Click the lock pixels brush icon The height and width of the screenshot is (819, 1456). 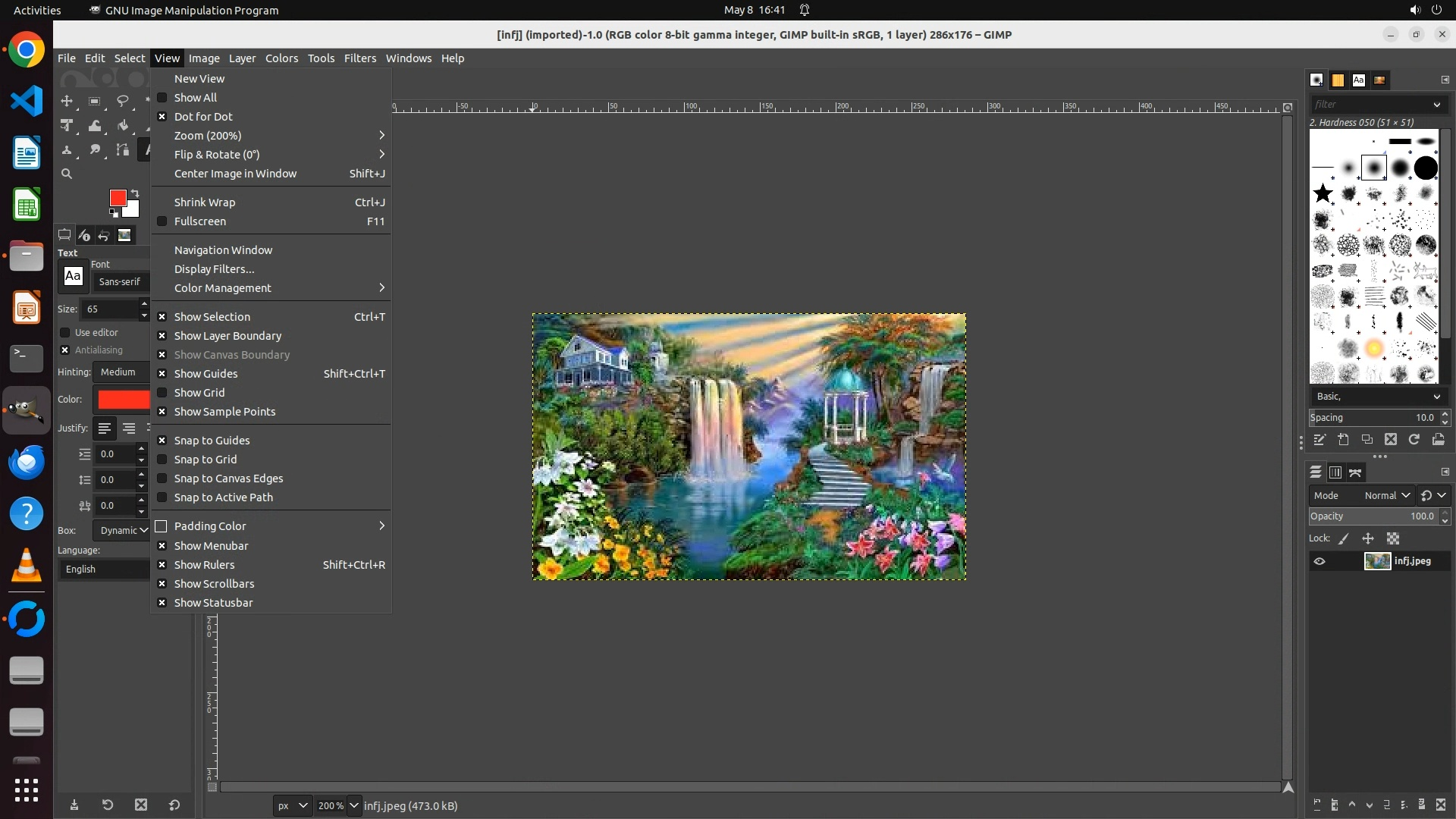tap(1343, 538)
